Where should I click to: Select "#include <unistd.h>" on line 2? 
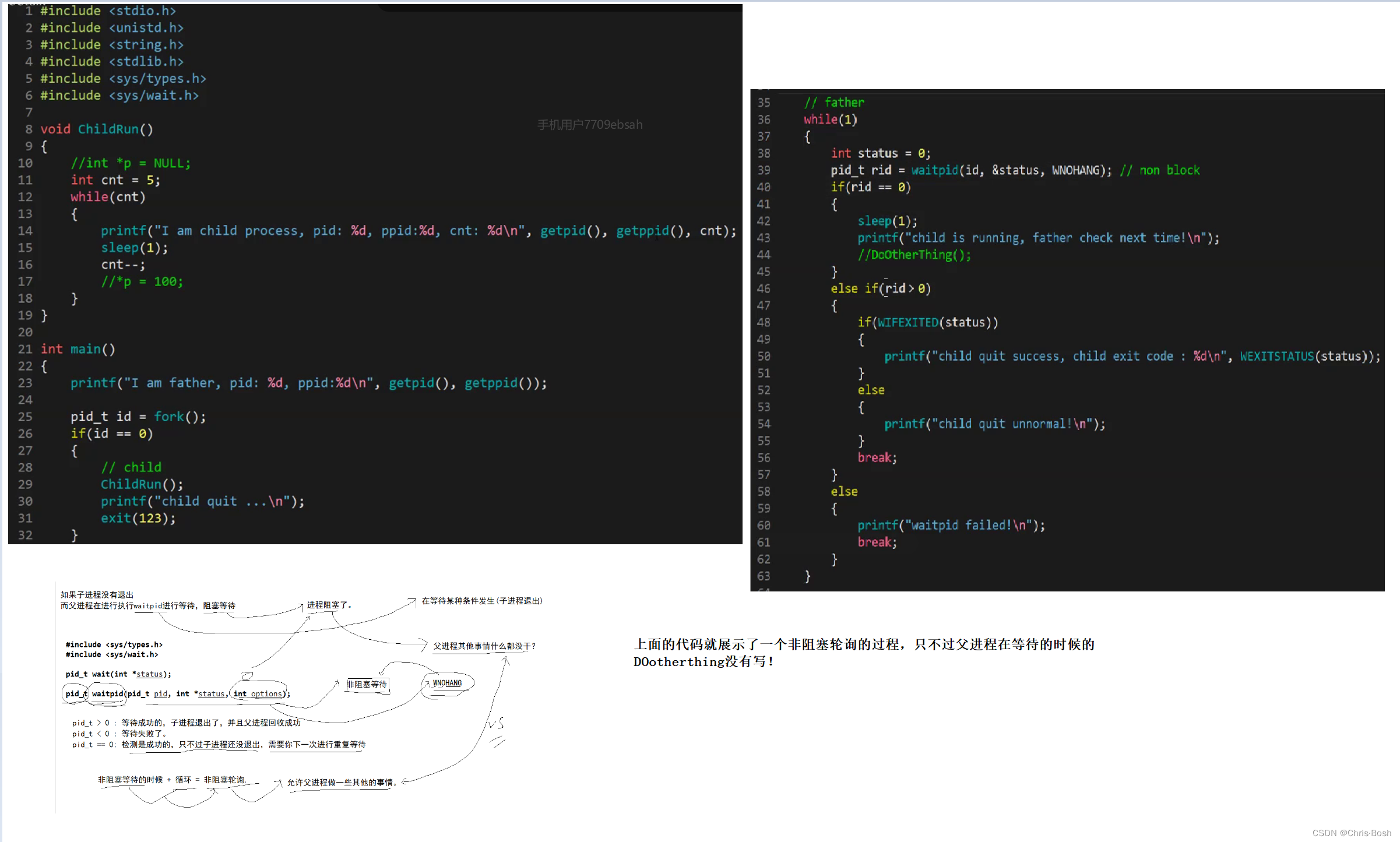[111, 28]
